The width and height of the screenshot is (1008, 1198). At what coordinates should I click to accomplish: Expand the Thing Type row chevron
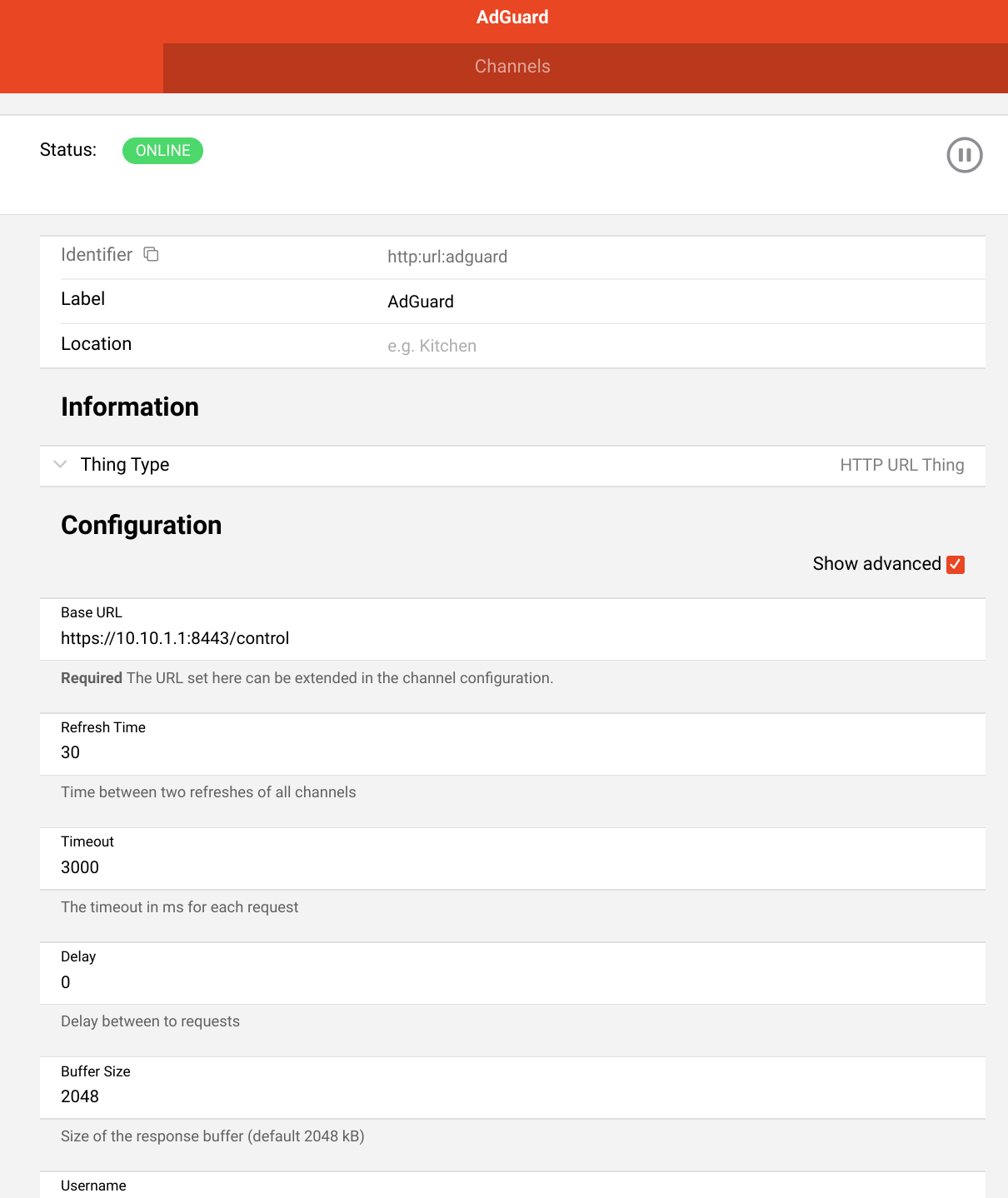[x=60, y=464]
